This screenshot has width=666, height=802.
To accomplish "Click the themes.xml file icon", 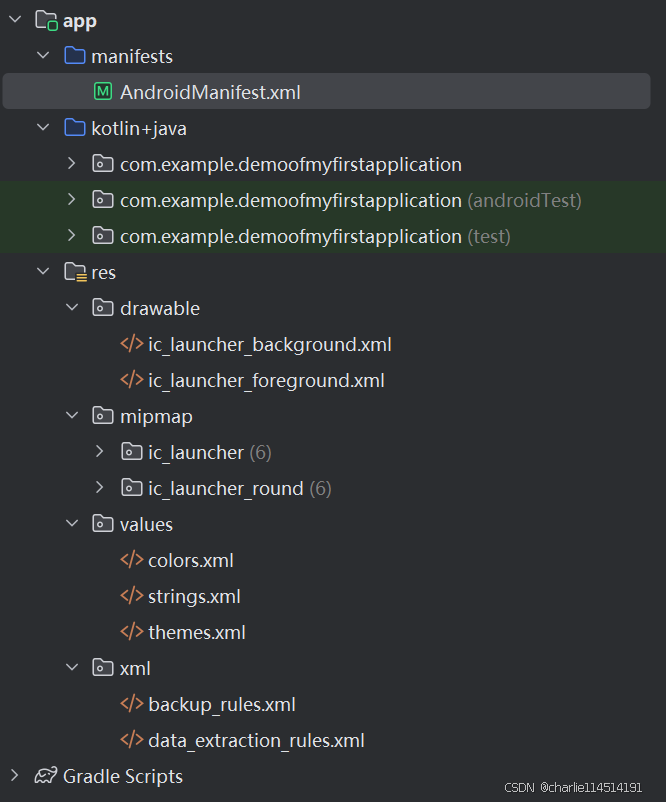I will click(131, 632).
